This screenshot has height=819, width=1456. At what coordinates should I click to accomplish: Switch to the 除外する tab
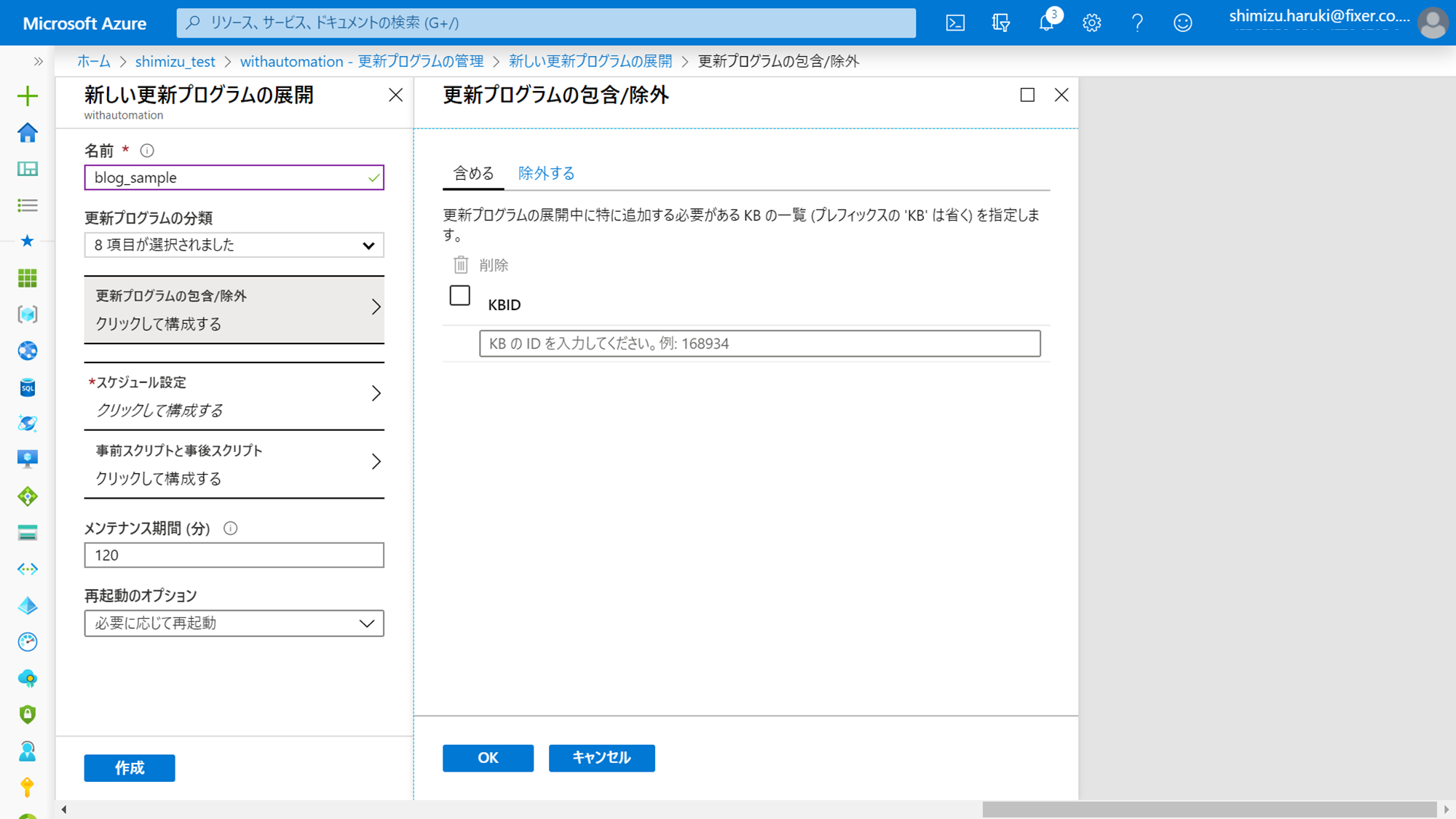(x=546, y=173)
